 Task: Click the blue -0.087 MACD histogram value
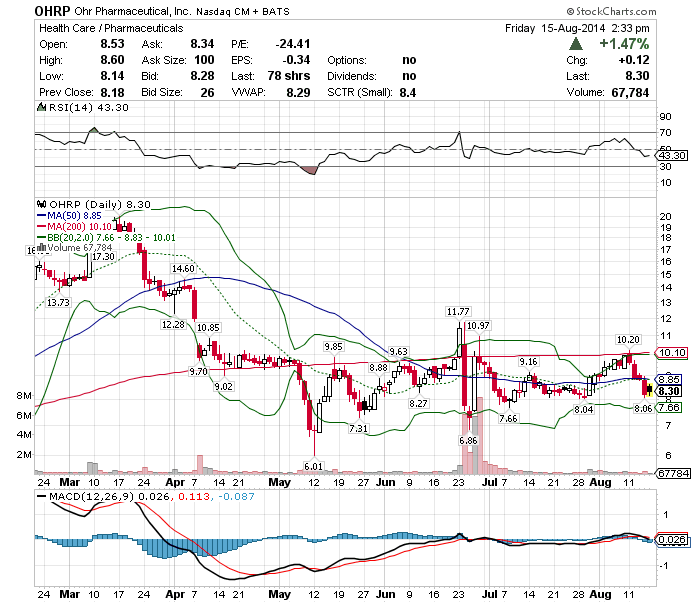(237, 496)
